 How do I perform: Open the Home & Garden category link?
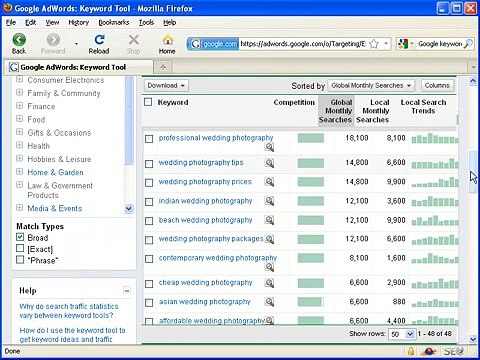(55, 172)
